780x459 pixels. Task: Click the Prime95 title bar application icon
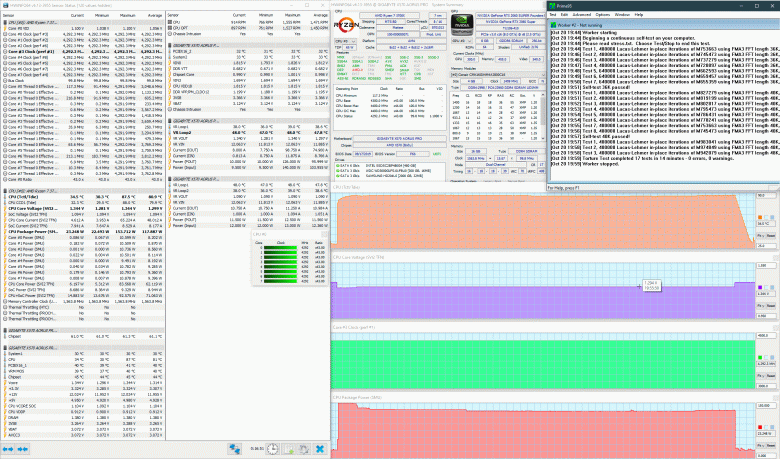(x=552, y=6)
